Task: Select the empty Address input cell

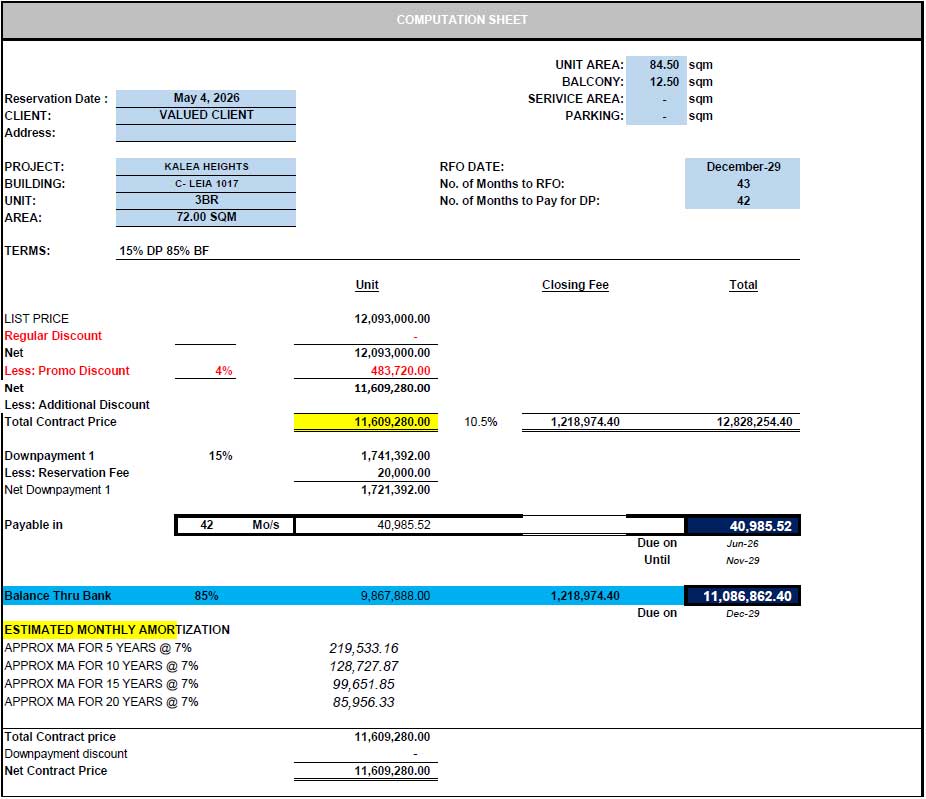Action: click(x=206, y=133)
